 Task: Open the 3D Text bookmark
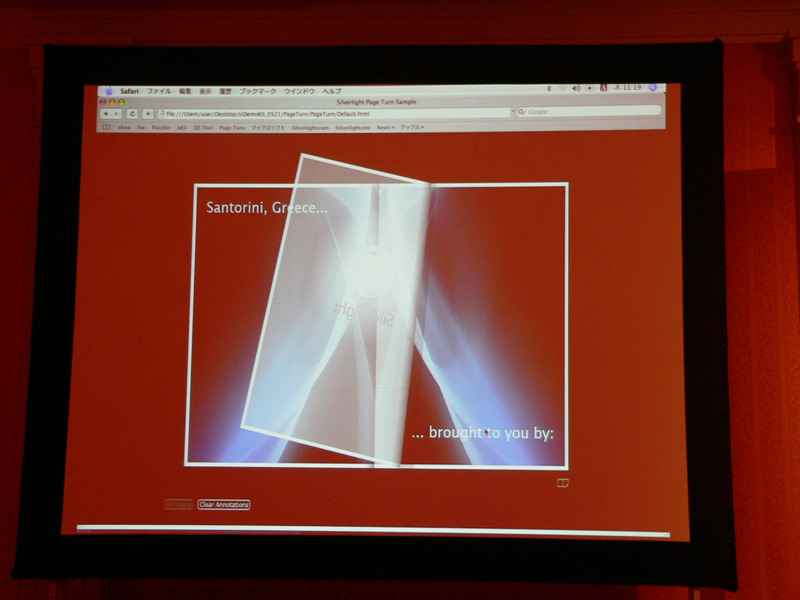coord(203,128)
